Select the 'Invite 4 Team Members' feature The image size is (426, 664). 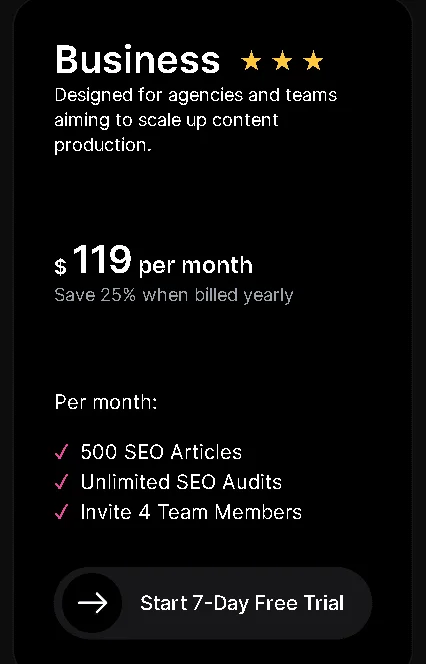click(191, 512)
